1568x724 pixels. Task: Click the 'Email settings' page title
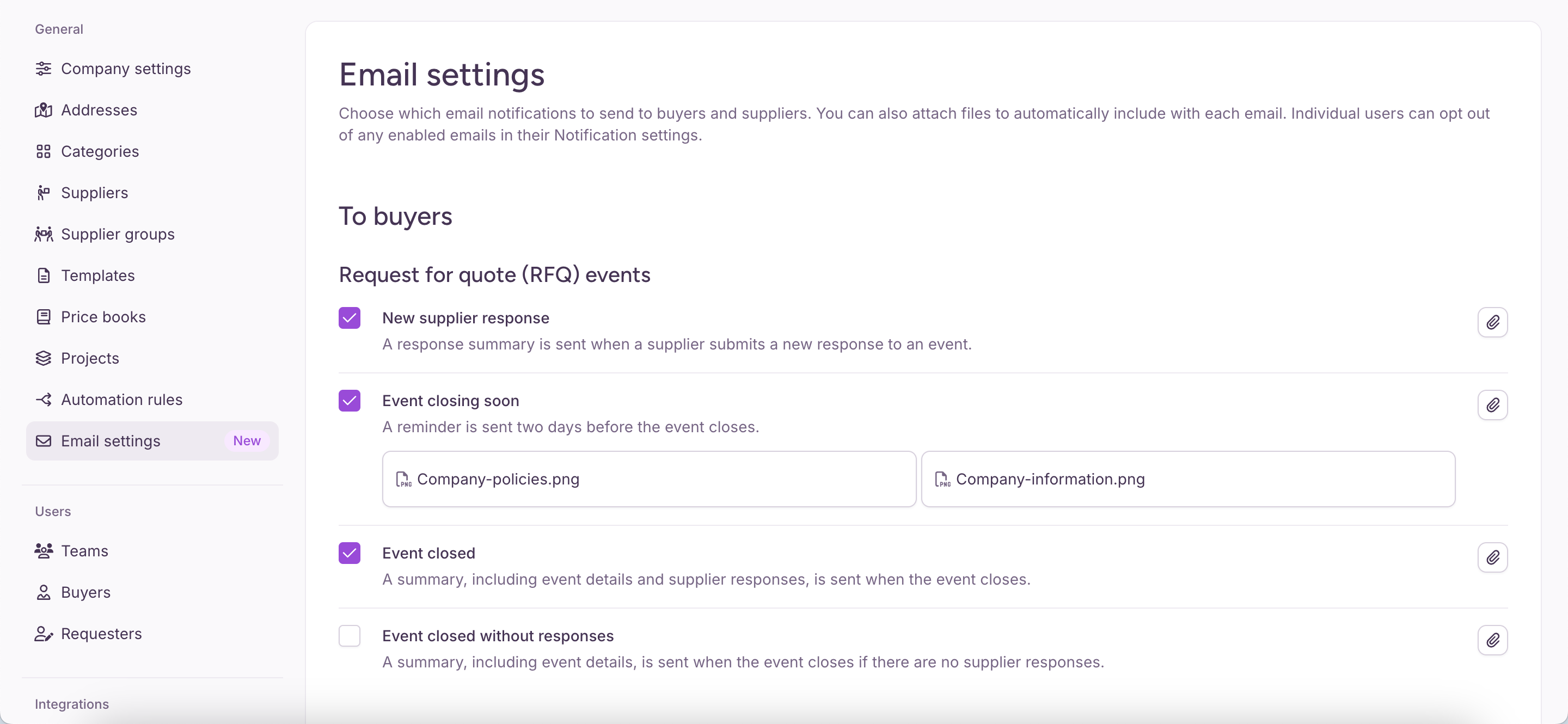coord(442,75)
